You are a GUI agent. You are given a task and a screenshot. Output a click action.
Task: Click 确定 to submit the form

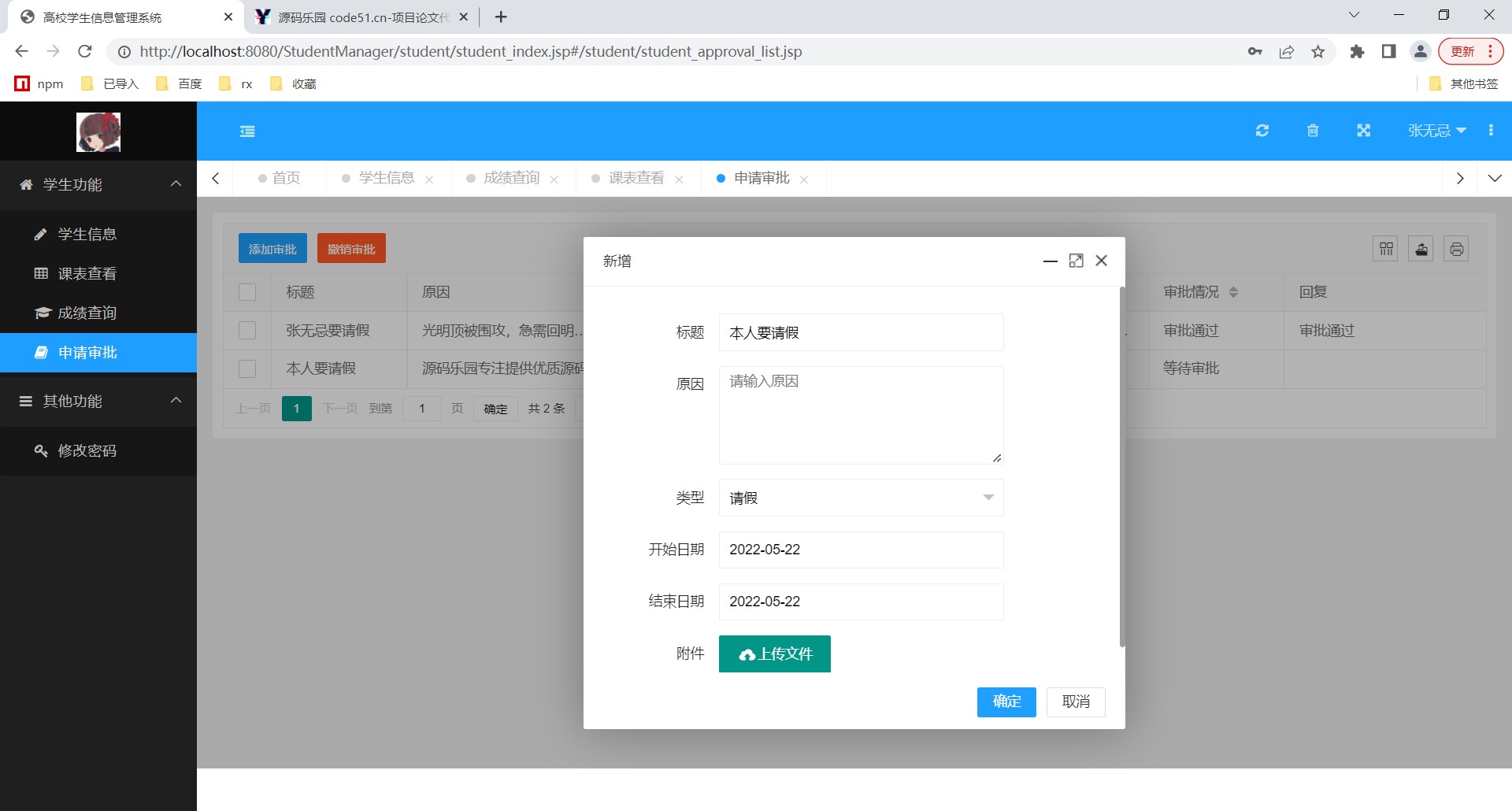pyautogui.click(x=1006, y=702)
